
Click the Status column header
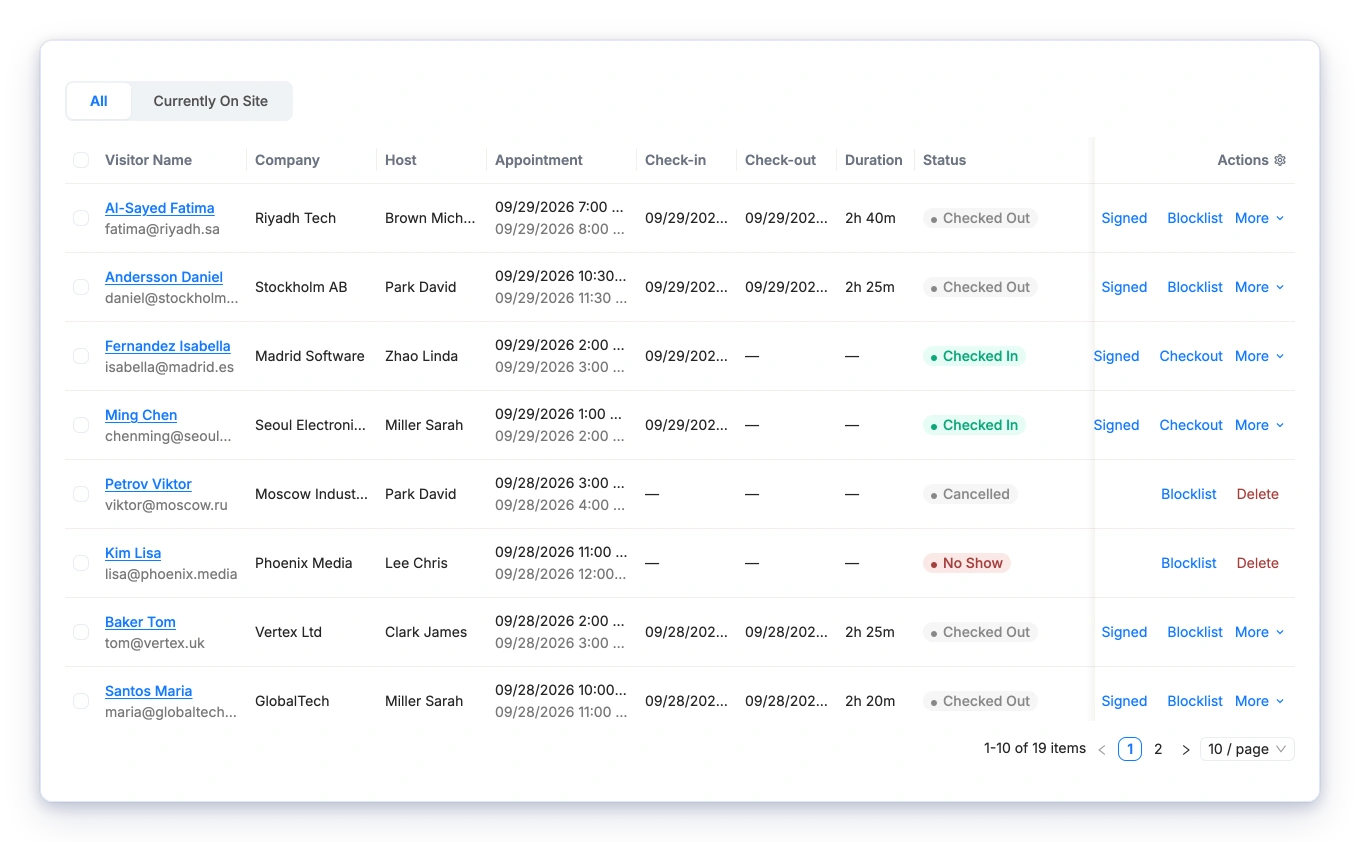pos(944,160)
